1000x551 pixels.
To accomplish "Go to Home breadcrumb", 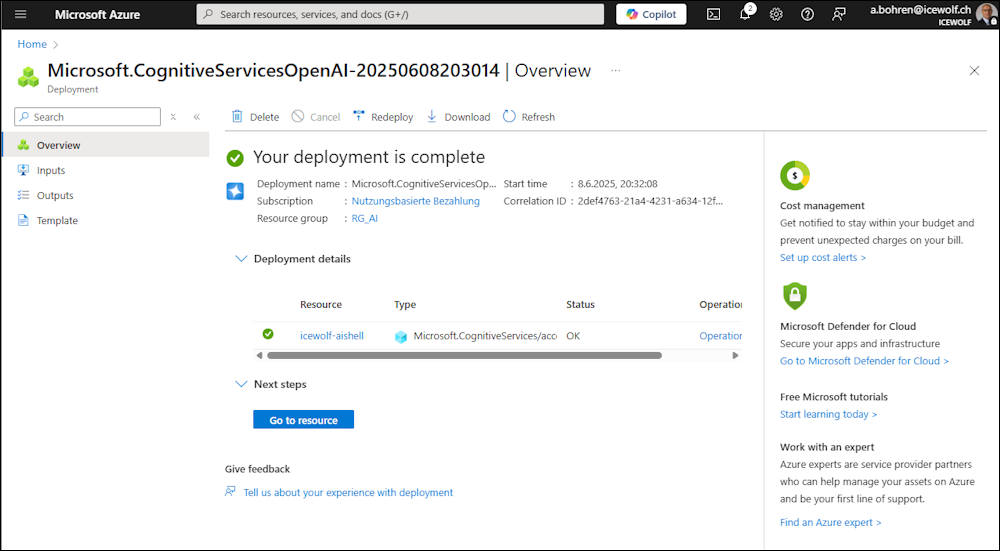I will coord(32,44).
